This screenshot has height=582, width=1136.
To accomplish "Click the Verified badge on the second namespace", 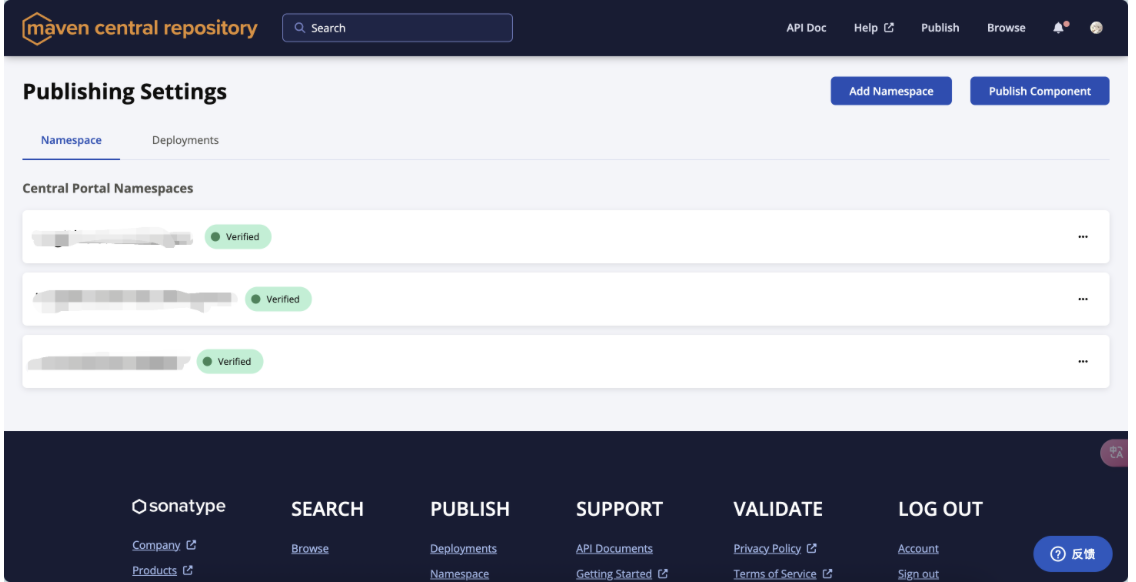I will (278, 299).
